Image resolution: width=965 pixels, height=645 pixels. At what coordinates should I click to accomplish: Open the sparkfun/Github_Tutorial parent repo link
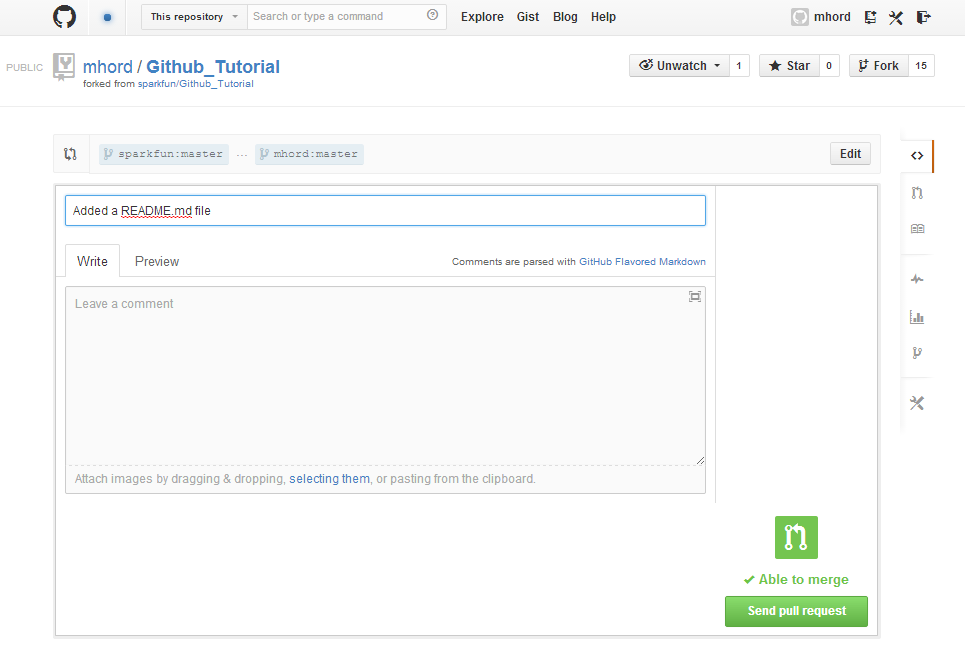[x=196, y=84]
